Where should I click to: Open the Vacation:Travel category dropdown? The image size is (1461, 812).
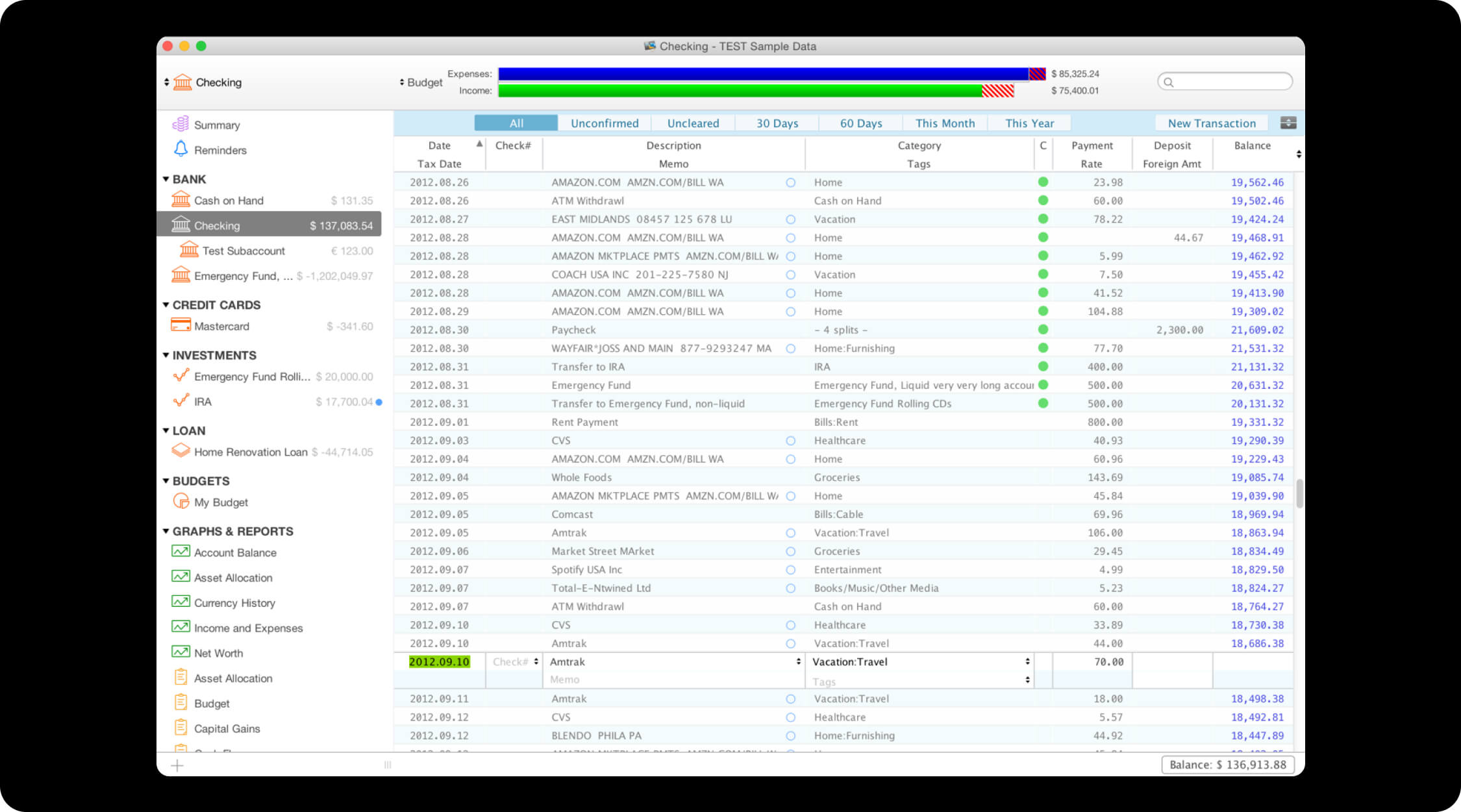1027,661
